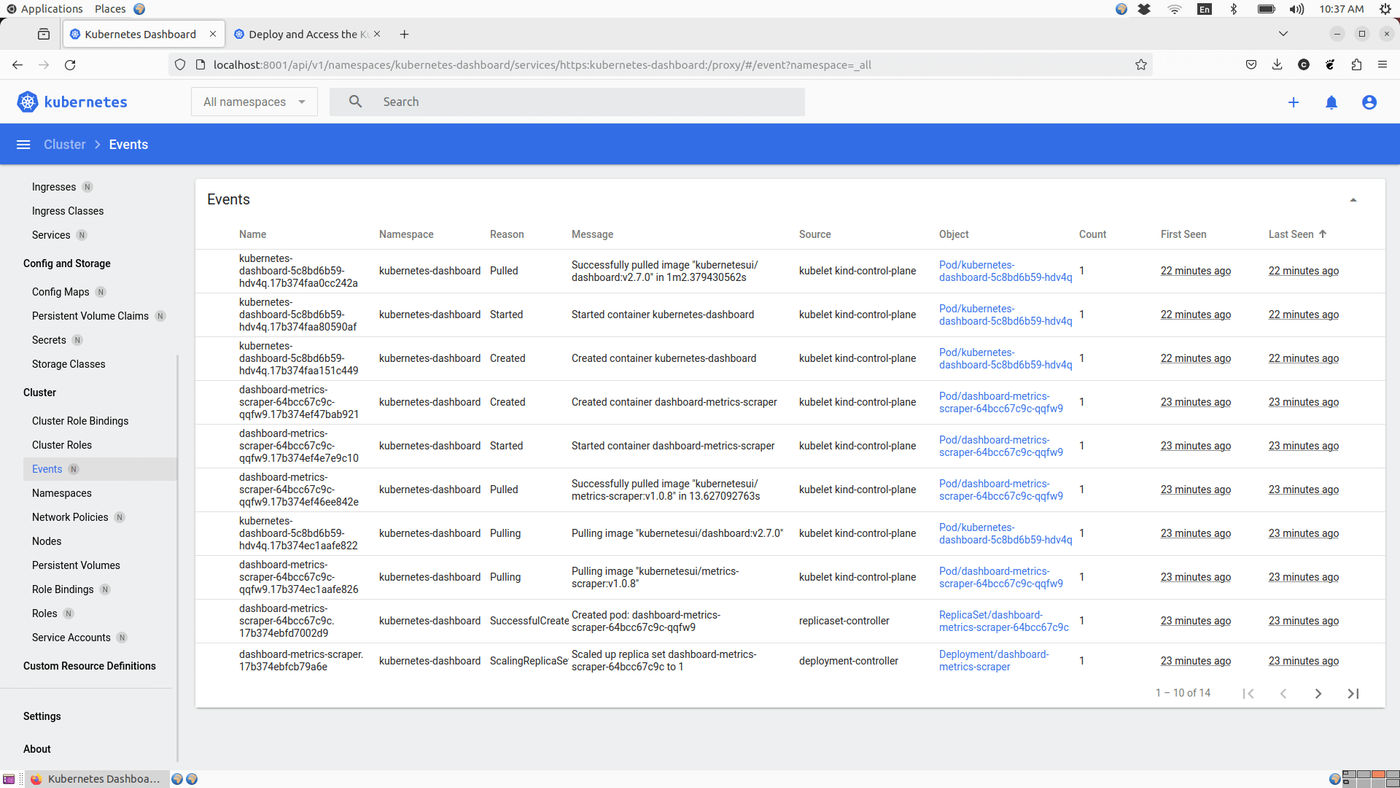Focus the browser address bar

click(660, 65)
